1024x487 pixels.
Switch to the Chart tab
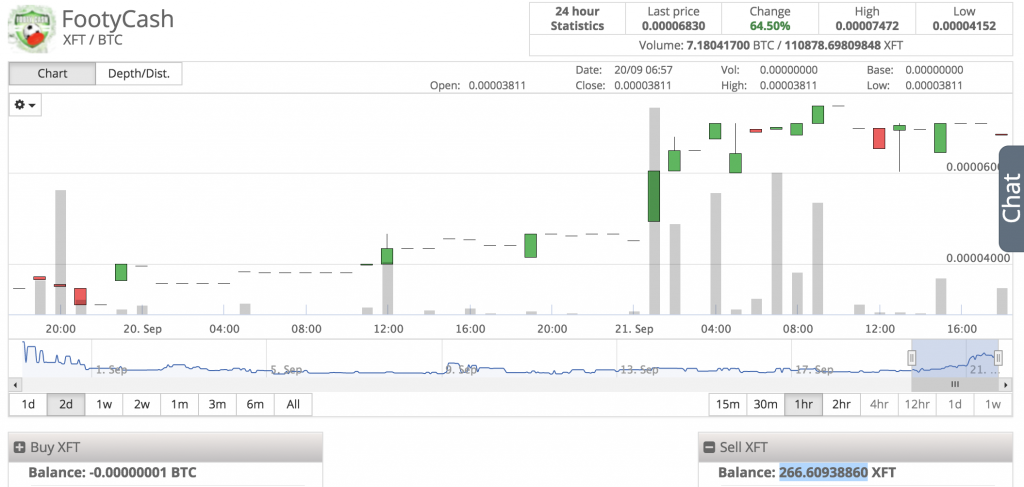click(52, 74)
